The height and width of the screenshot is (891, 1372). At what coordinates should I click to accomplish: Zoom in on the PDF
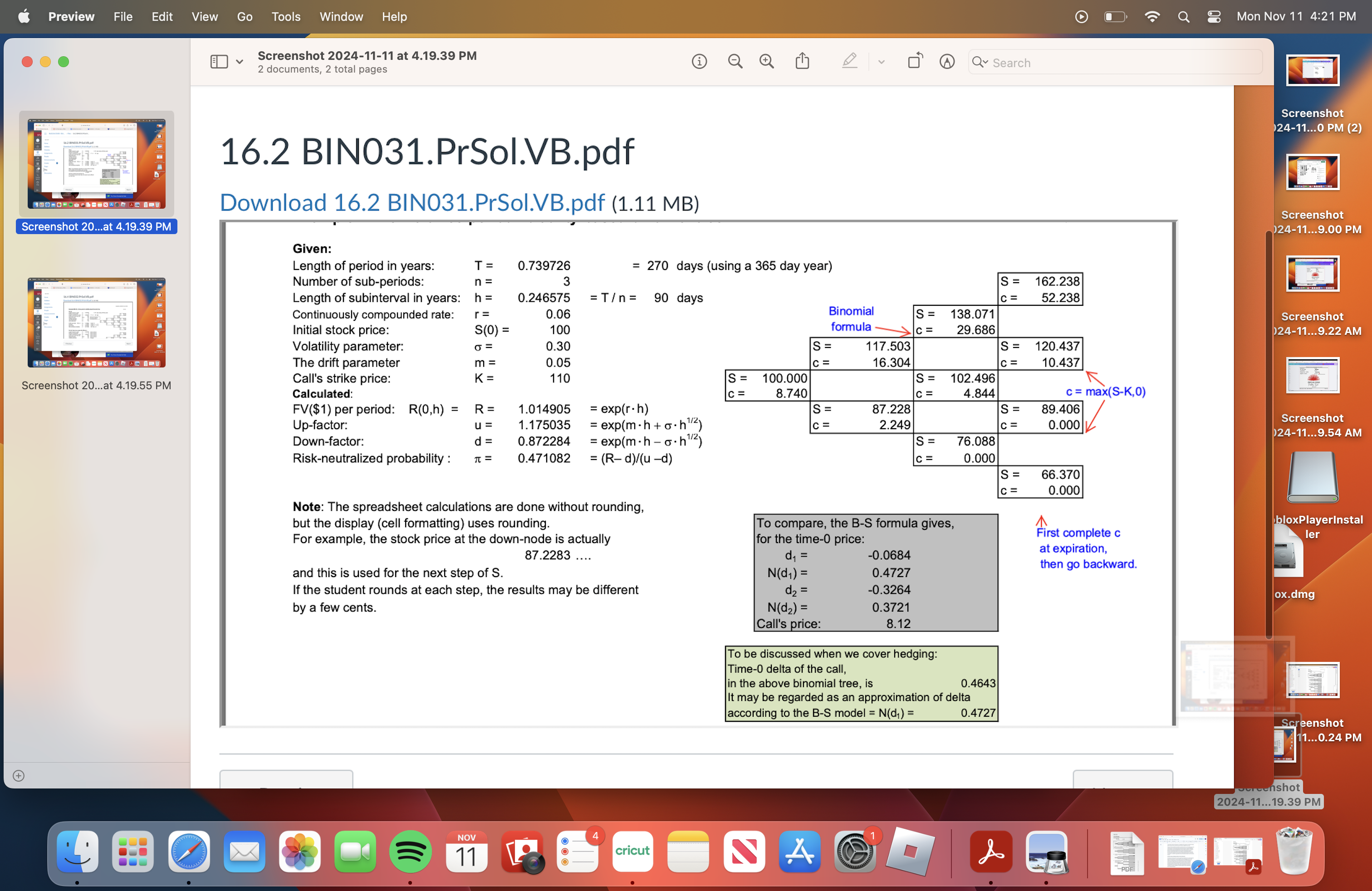[x=766, y=61]
